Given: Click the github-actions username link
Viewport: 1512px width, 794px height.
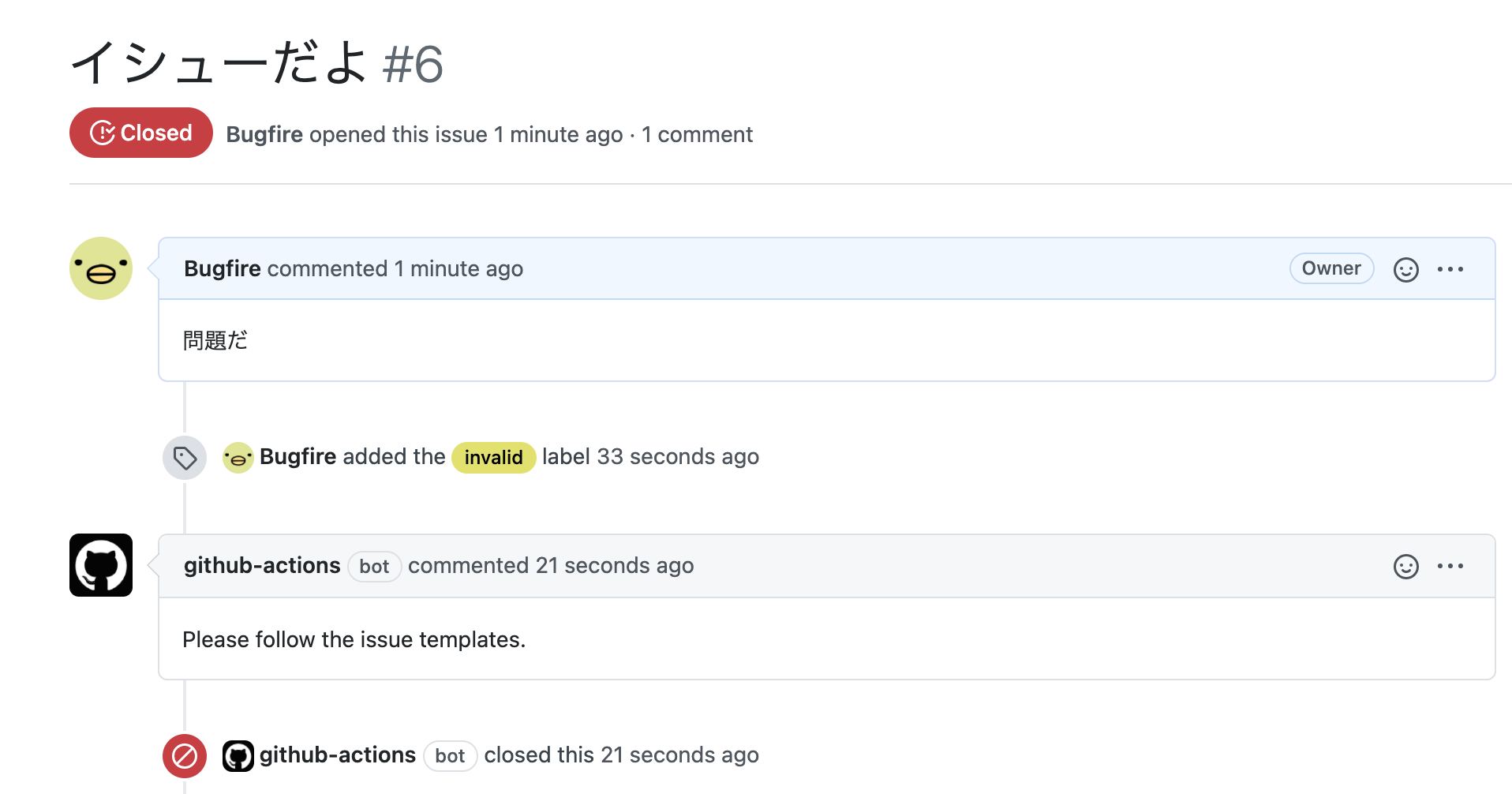Looking at the screenshot, I should pyautogui.click(x=261, y=565).
